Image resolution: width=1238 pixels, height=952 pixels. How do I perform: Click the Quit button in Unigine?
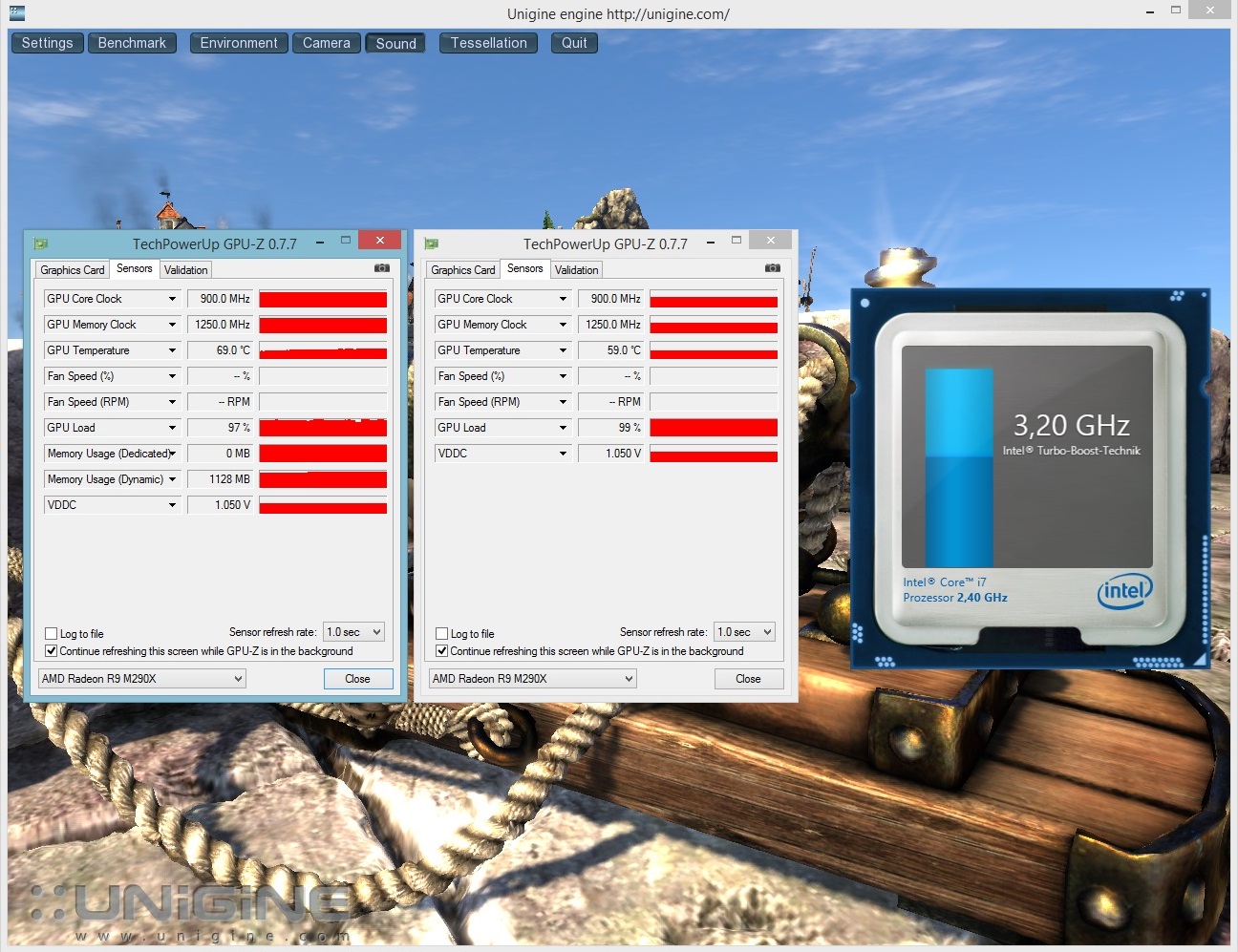coord(574,43)
